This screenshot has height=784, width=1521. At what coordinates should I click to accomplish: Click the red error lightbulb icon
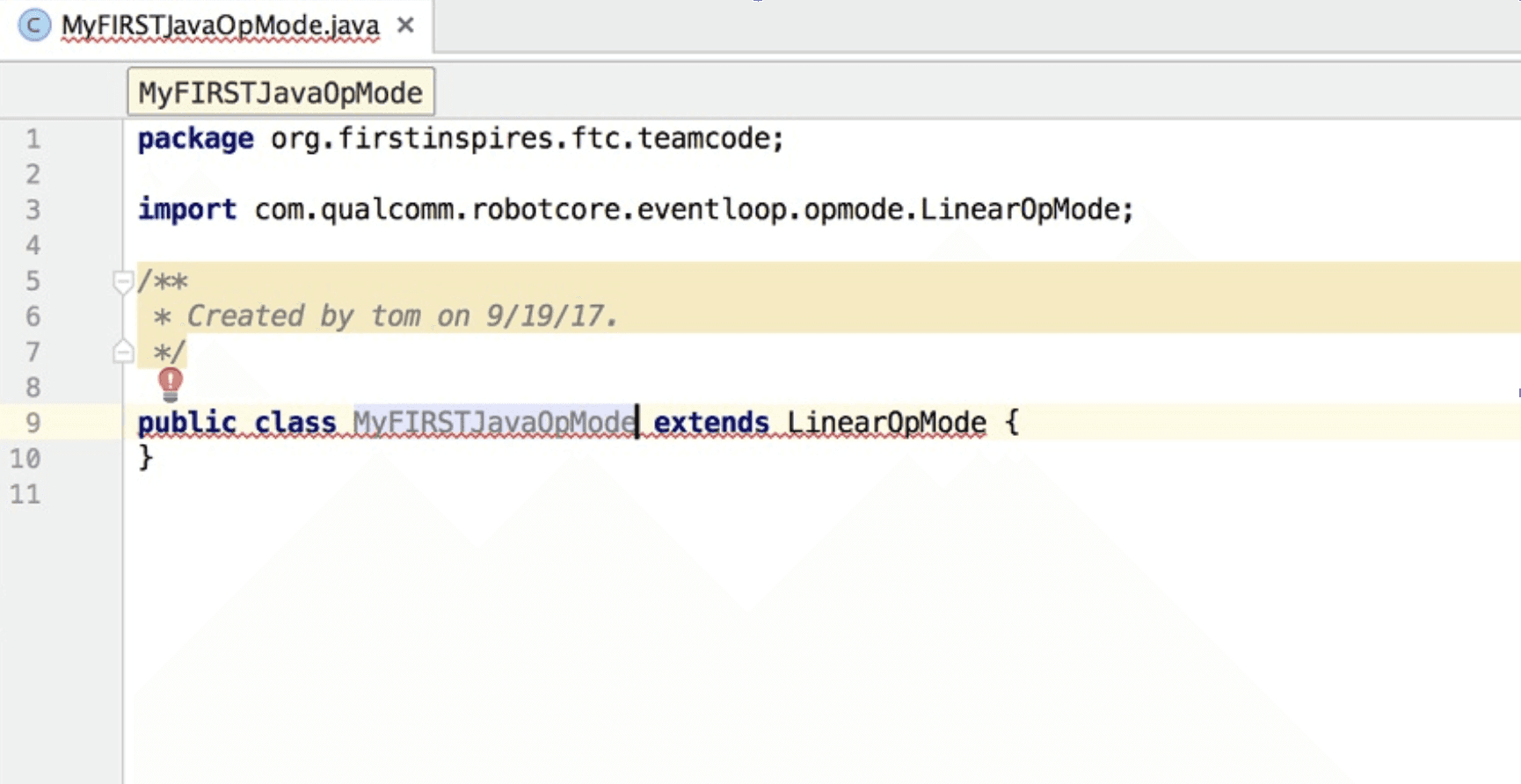[171, 383]
